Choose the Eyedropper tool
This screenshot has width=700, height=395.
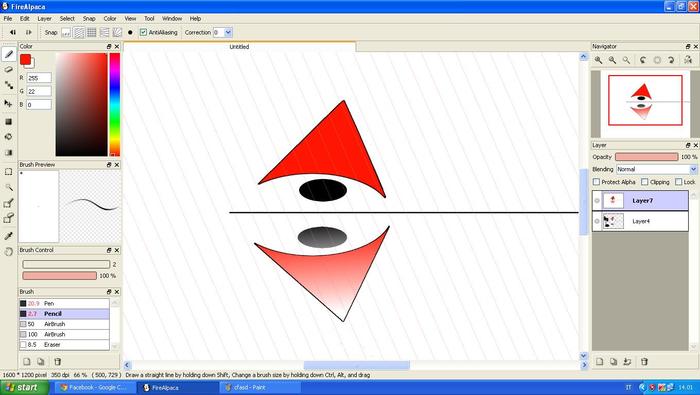pyautogui.click(x=8, y=236)
